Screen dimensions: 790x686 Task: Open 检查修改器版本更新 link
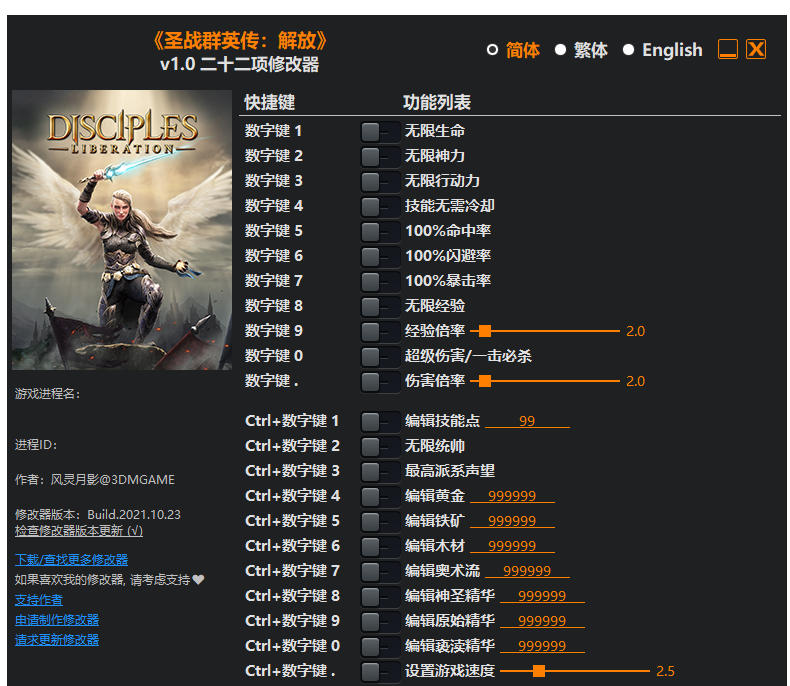pyautogui.click(x=79, y=530)
